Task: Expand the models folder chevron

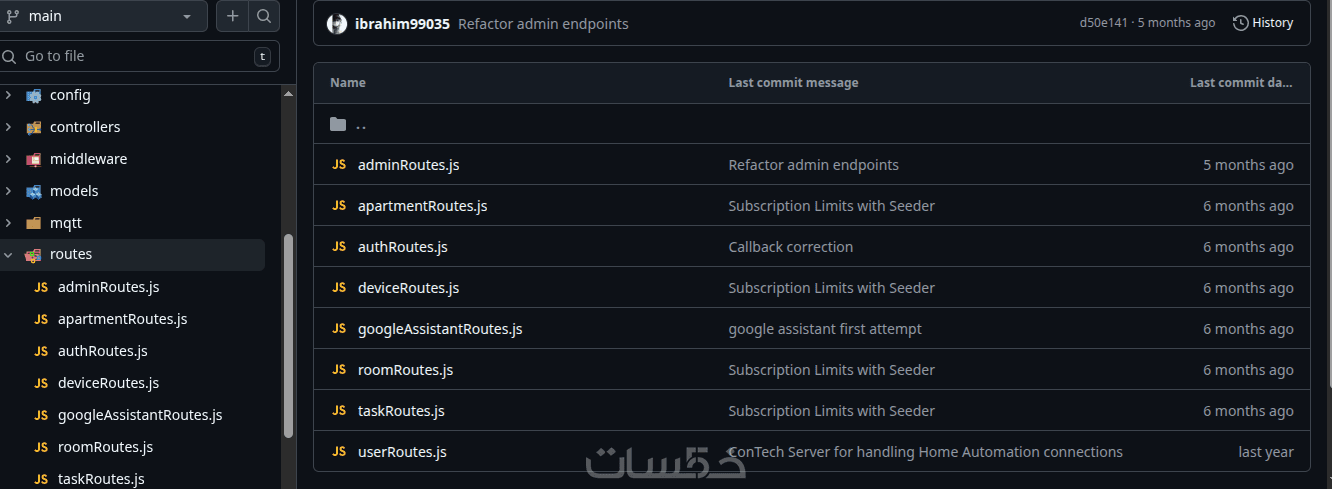Action: [9, 191]
